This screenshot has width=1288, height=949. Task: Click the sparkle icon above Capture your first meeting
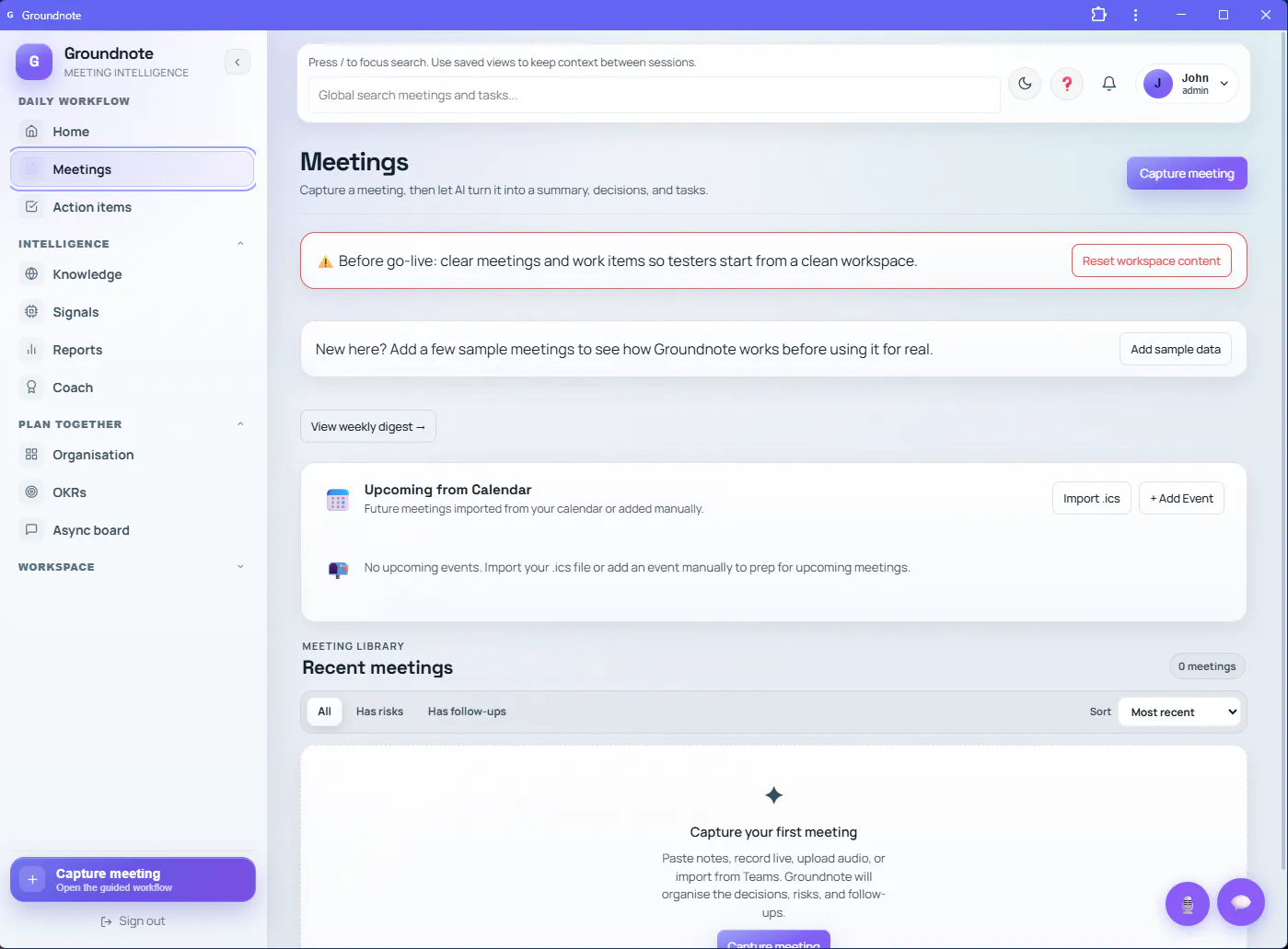(774, 794)
